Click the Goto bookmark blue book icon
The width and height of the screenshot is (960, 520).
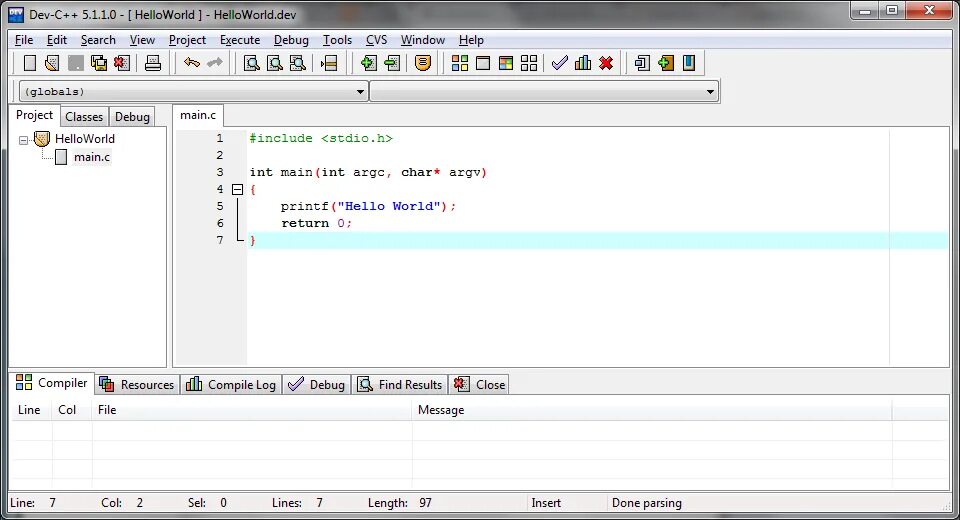(x=689, y=63)
